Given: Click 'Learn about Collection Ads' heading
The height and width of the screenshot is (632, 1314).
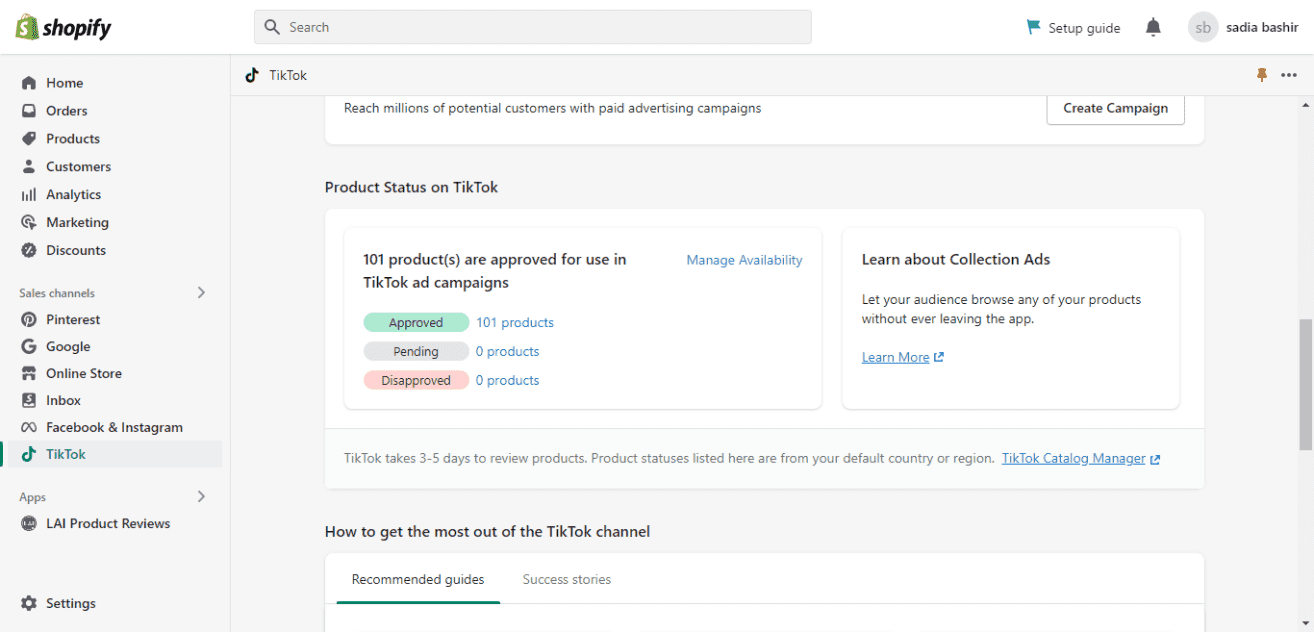Looking at the screenshot, I should click(956, 259).
